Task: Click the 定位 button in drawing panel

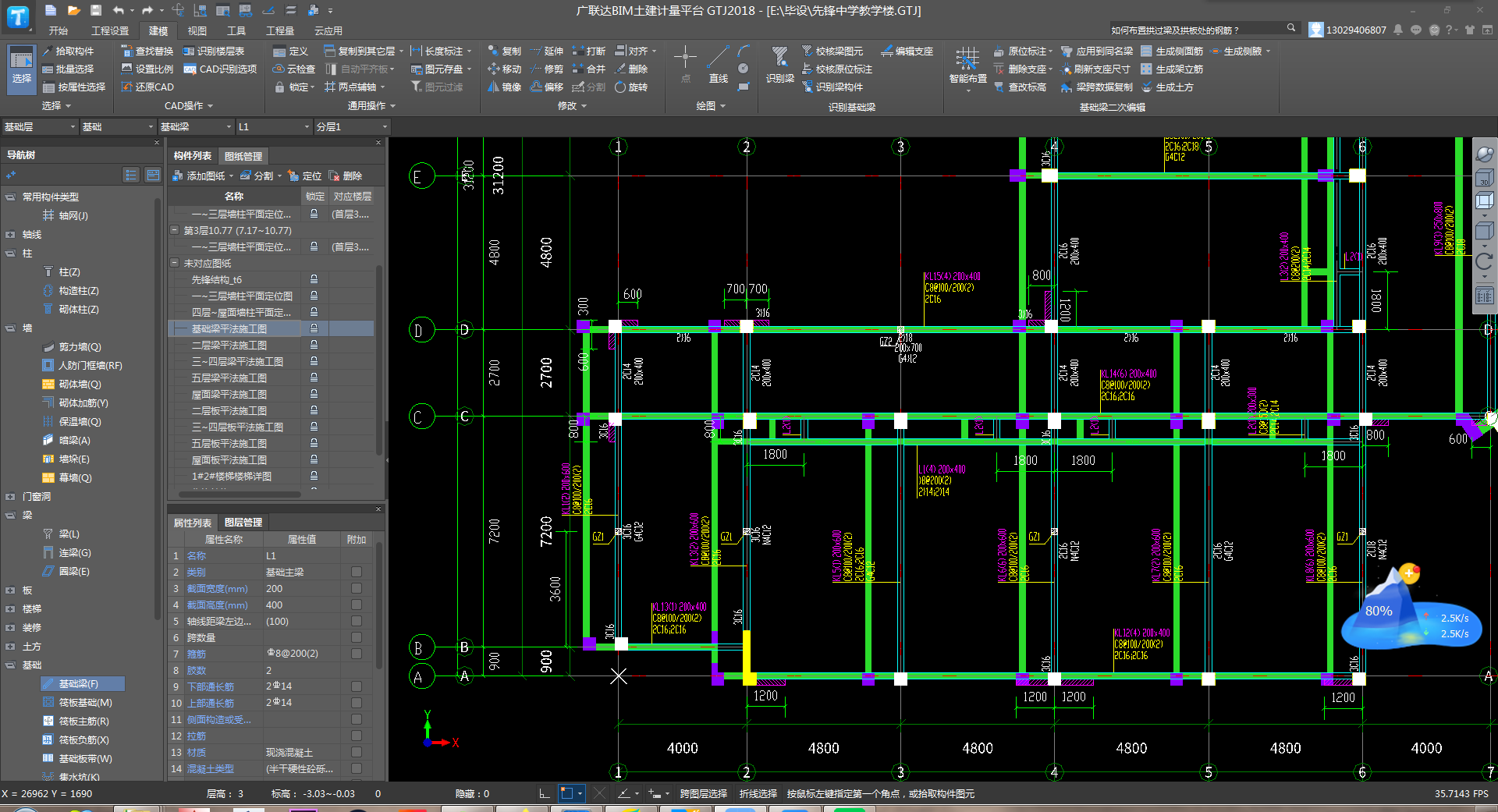Action: tap(304, 176)
